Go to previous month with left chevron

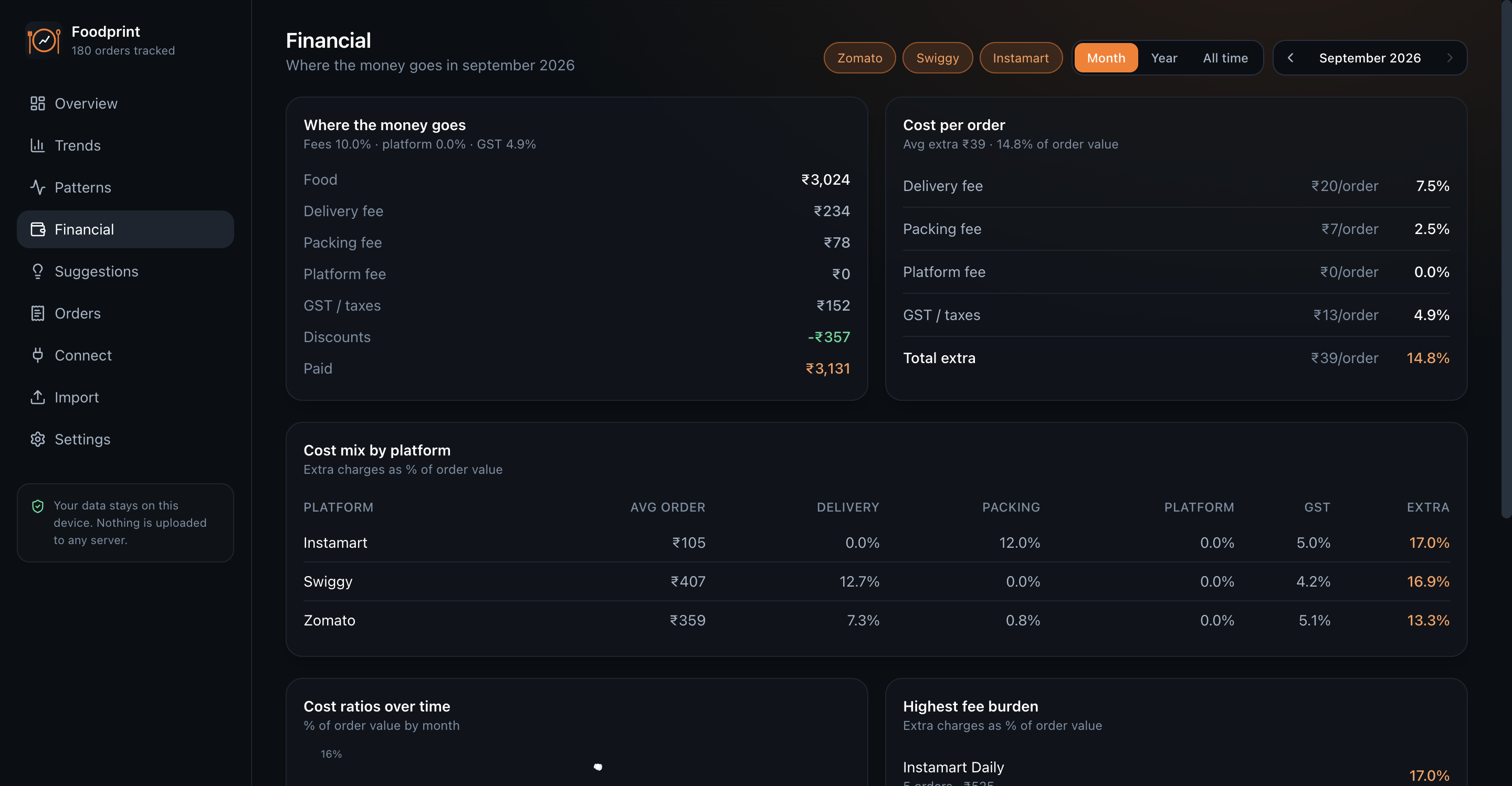(1290, 58)
